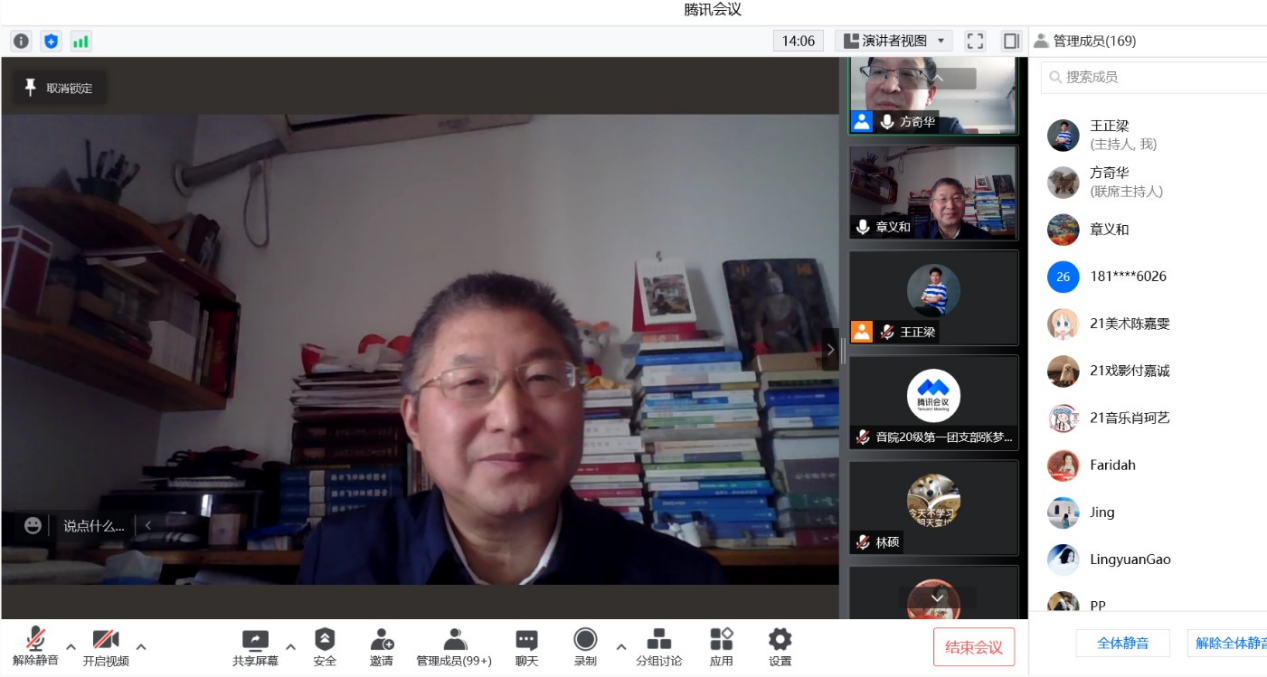
Task: Expand the arrow next to share screen
Action: (291, 646)
